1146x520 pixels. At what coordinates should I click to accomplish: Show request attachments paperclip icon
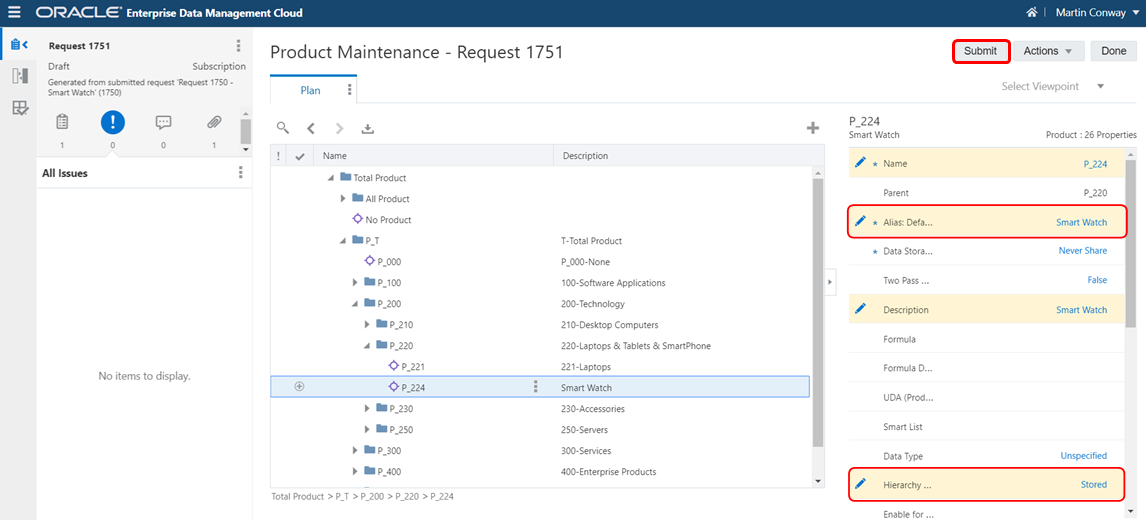tap(214, 123)
